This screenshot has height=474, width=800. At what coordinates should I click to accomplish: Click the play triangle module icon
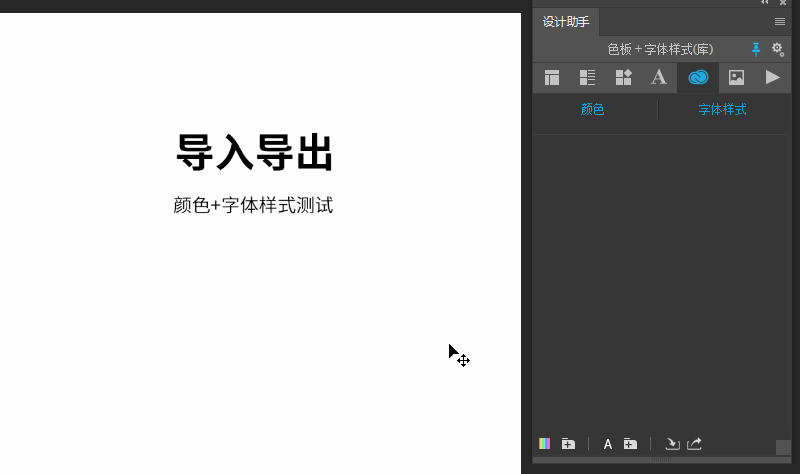tap(772, 78)
